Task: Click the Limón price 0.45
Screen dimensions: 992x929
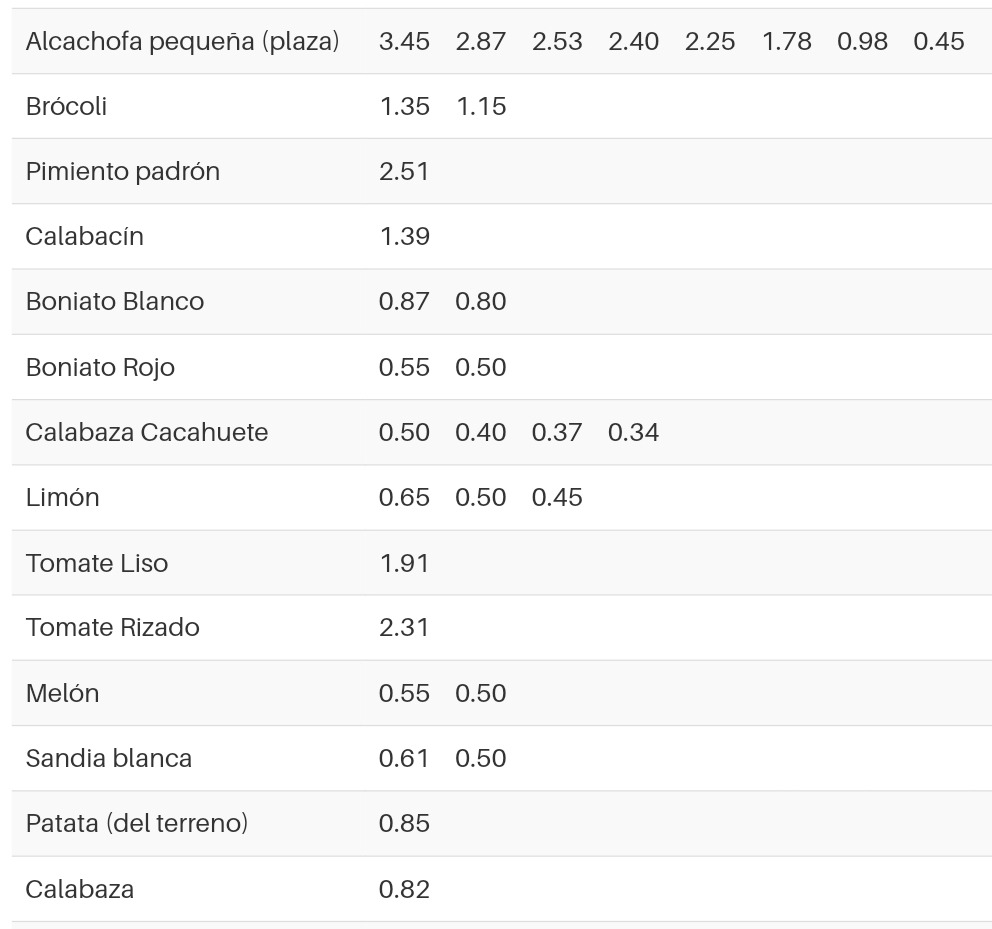Action: (x=557, y=498)
